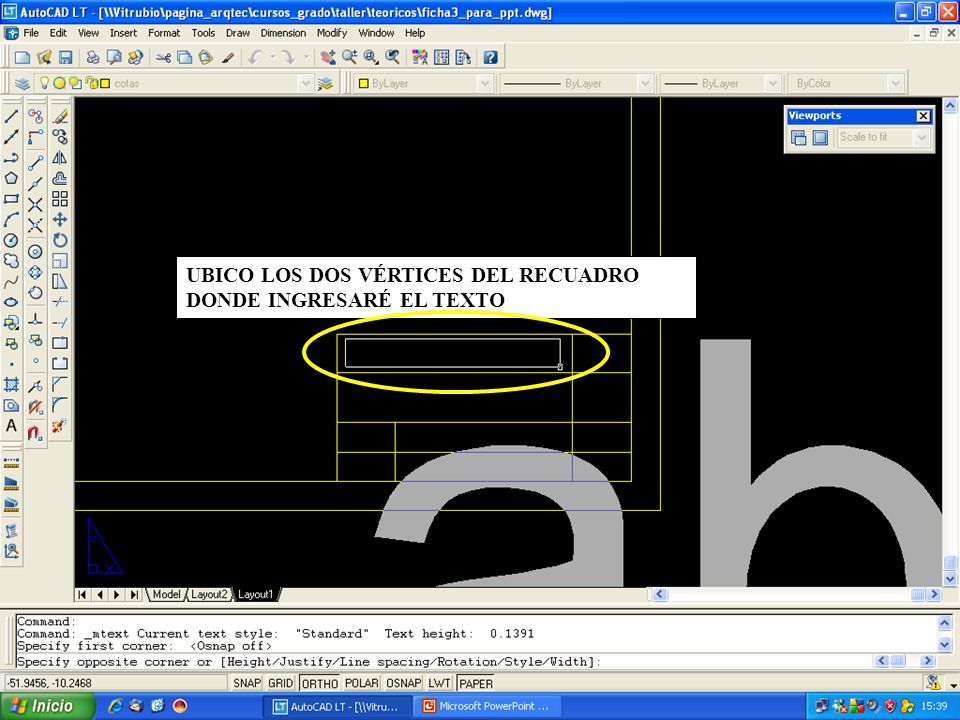Click the Zoom Previous icon

pyautogui.click(x=392, y=58)
